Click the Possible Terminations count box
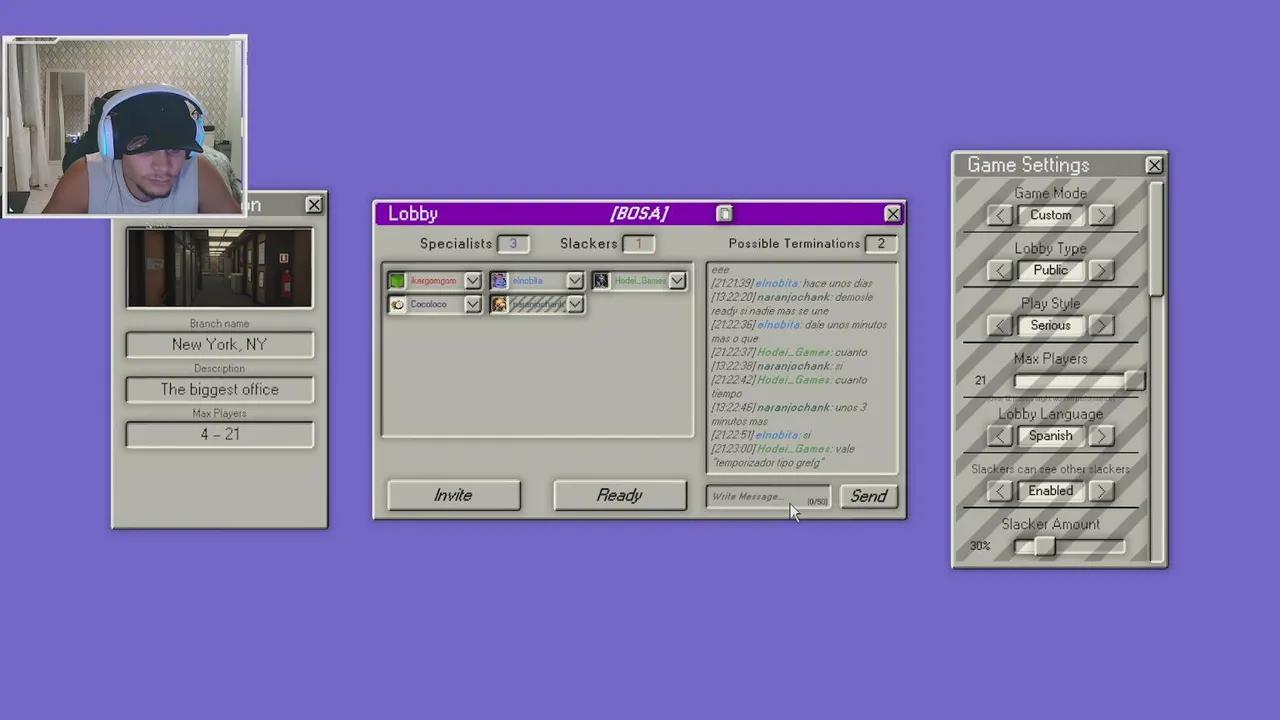Image resolution: width=1280 pixels, height=720 pixels. pyautogui.click(x=881, y=244)
